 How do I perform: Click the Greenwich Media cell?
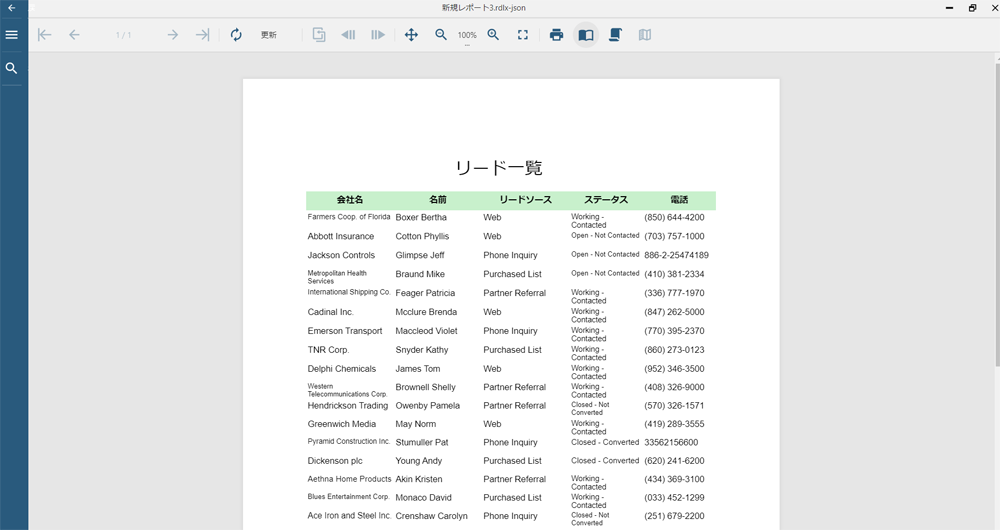(342, 423)
